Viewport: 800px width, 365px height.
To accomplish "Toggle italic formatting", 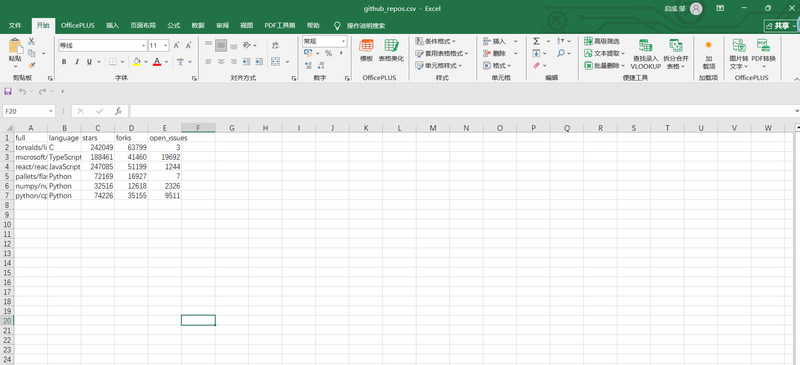I will pyautogui.click(x=77, y=62).
